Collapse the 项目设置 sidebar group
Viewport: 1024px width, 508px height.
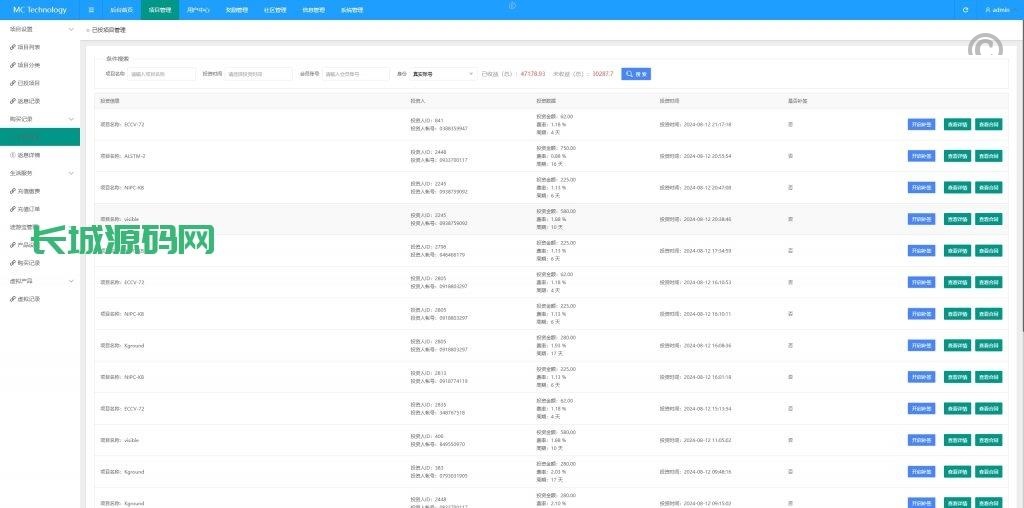[70, 30]
